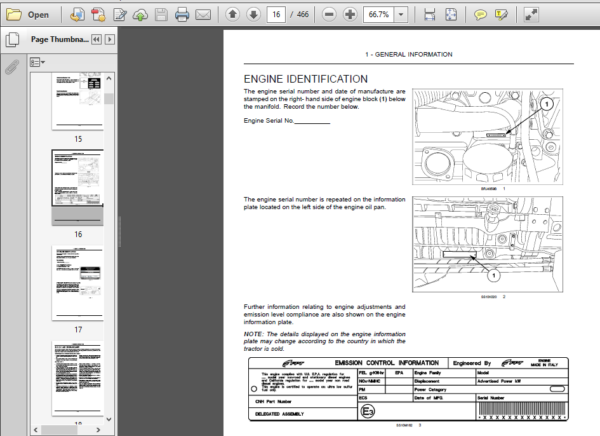
Task: Go to the previous page with up arrow
Action: [232, 15]
